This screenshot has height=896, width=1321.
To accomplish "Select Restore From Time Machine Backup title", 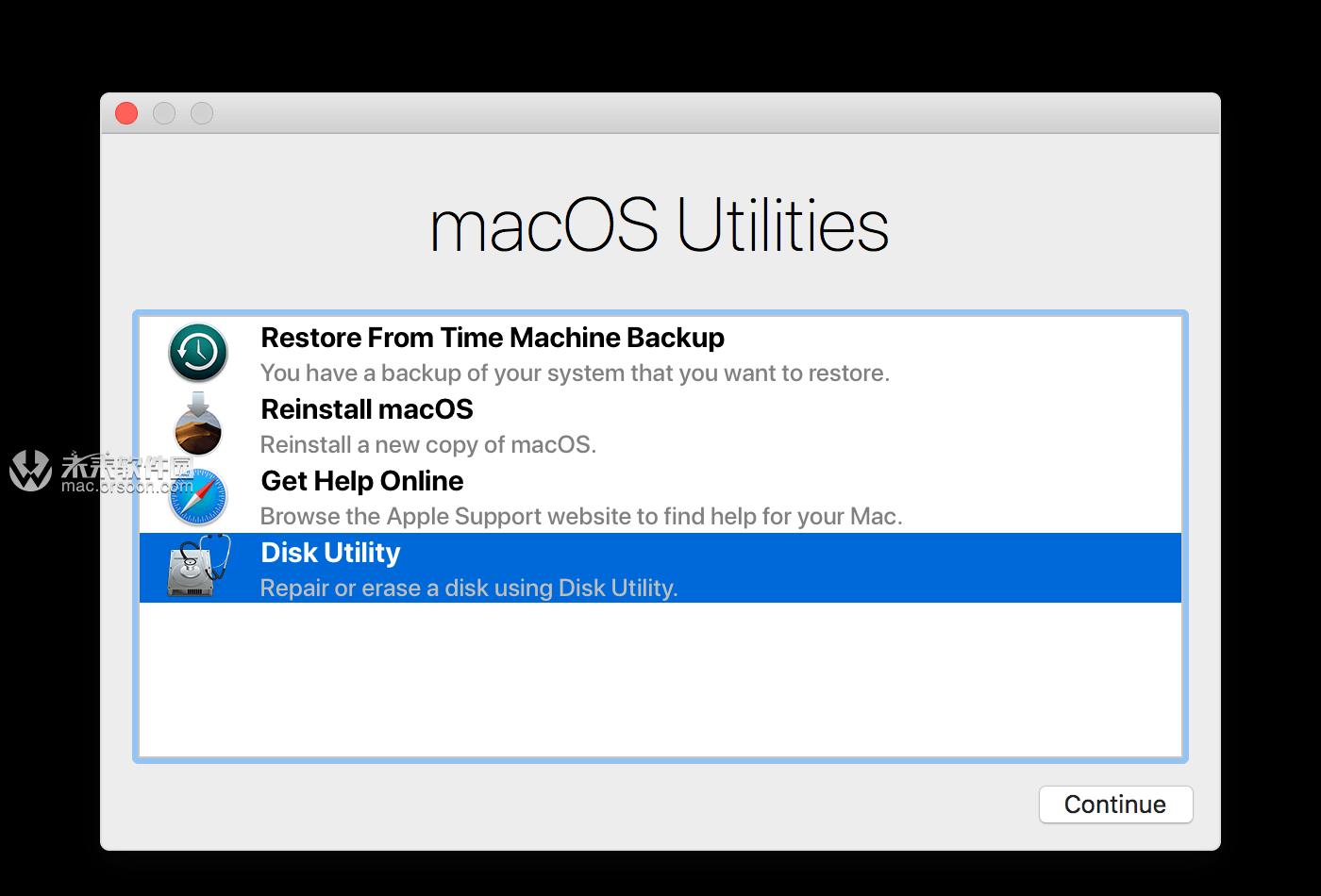I will (x=493, y=338).
